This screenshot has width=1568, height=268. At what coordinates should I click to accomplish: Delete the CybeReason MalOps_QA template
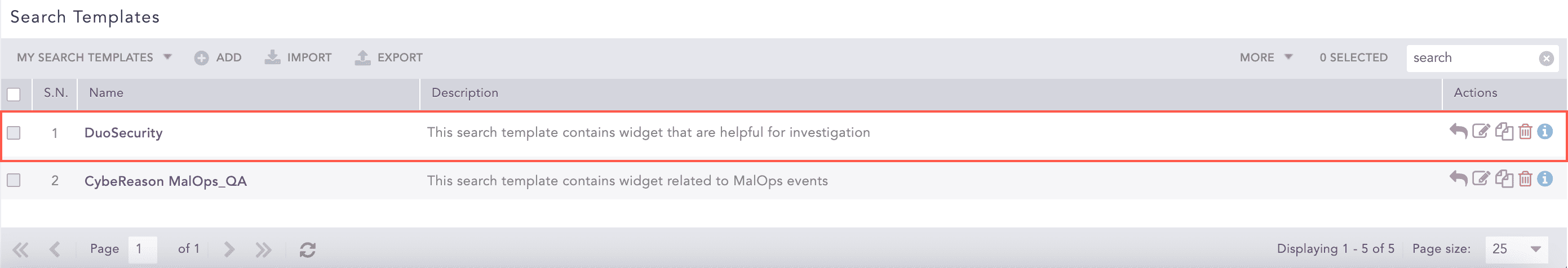point(1525,178)
